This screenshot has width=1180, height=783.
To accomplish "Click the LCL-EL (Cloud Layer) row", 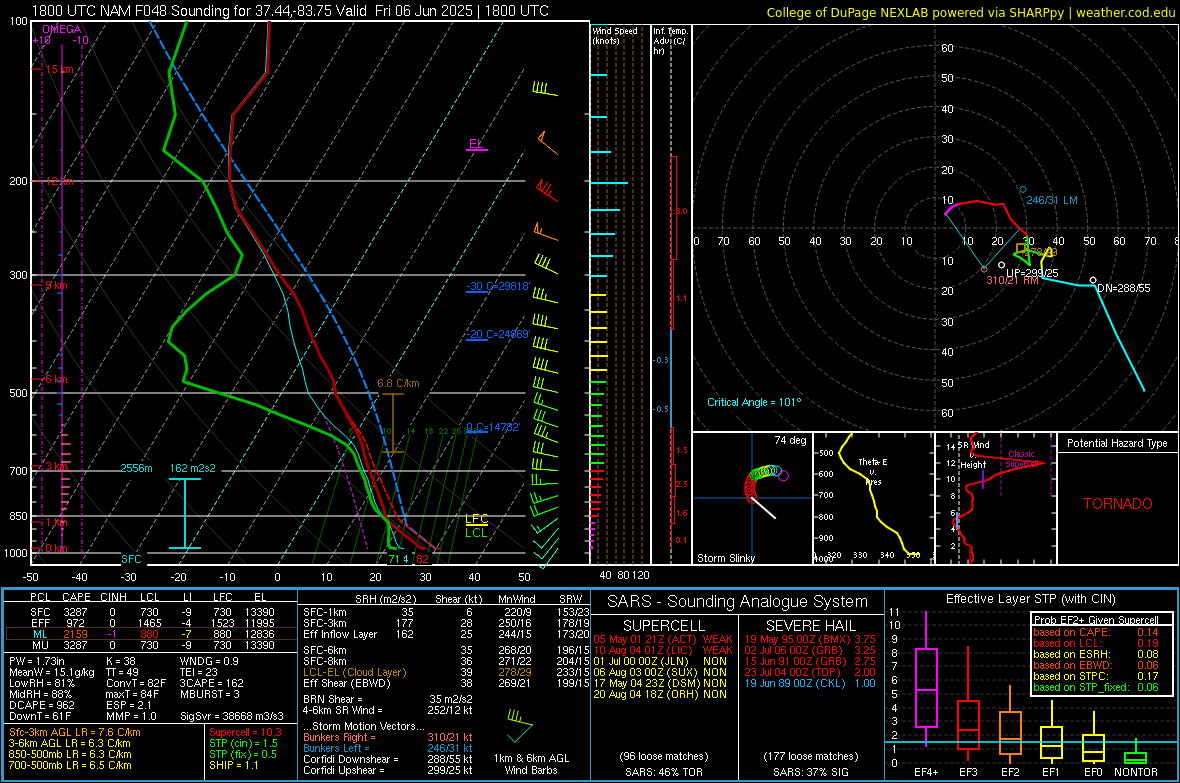I will click(x=447, y=672).
